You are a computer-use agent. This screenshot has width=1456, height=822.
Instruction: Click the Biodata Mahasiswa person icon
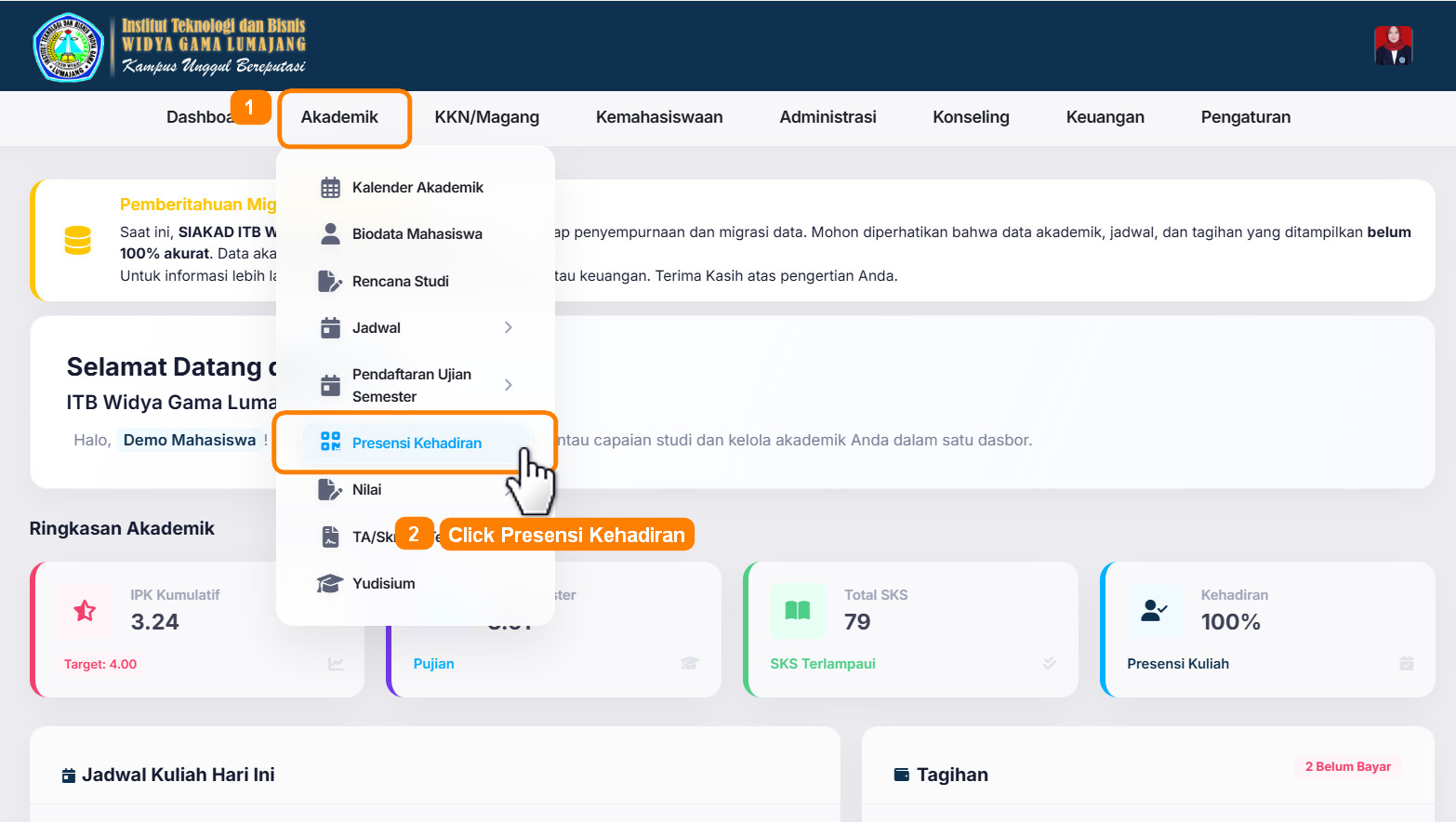[330, 233]
